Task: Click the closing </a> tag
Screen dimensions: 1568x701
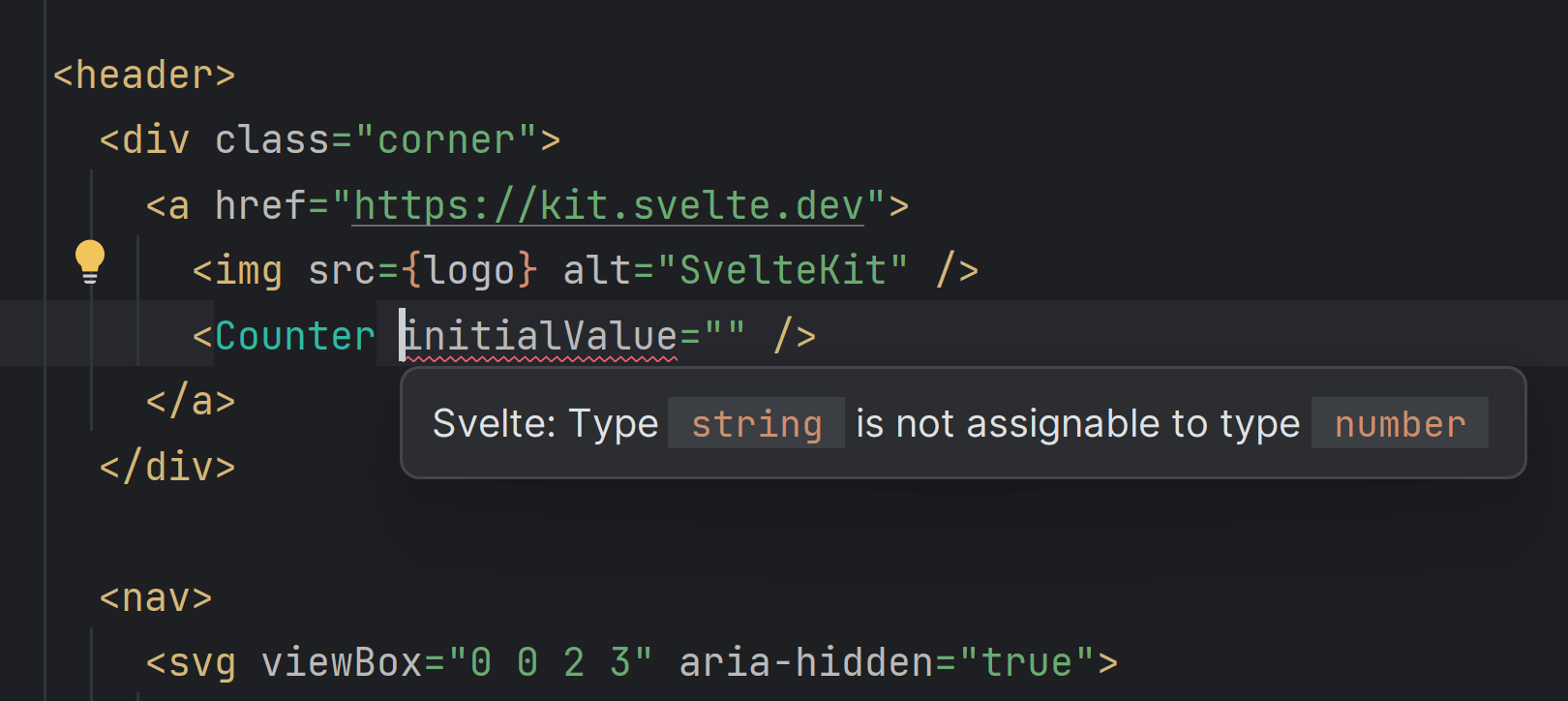Action: pyautogui.click(x=191, y=401)
